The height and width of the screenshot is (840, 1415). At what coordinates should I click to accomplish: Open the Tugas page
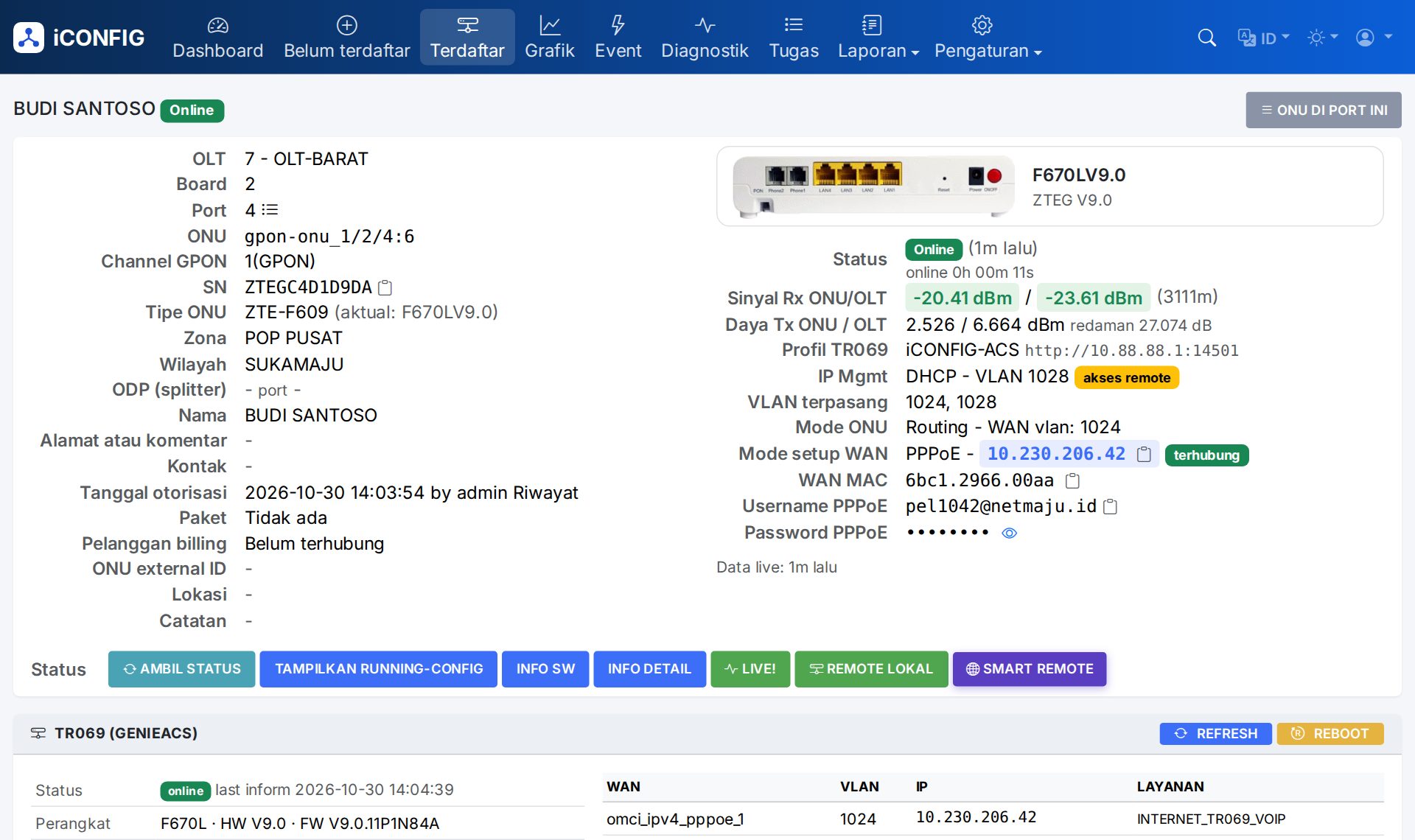tap(794, 38)
